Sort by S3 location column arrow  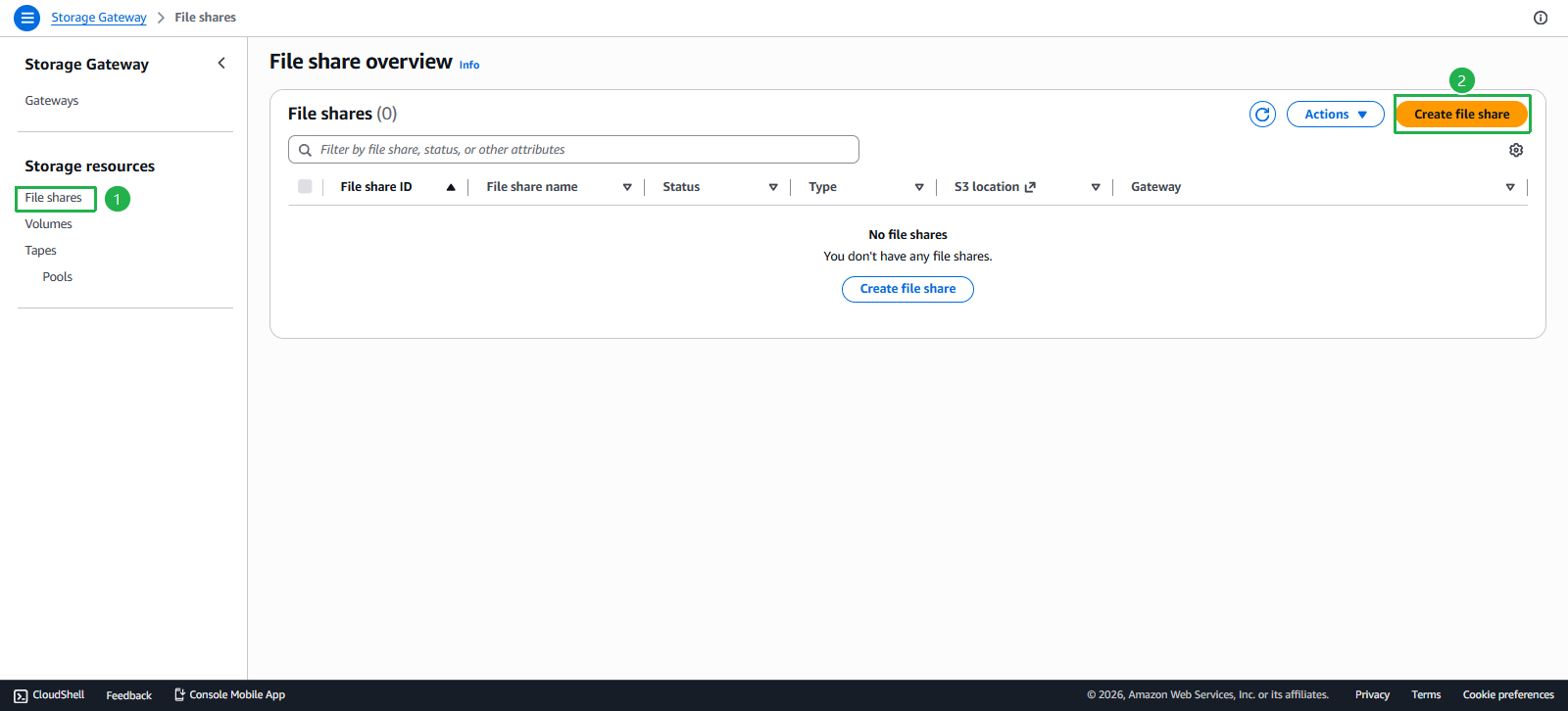1096,187
